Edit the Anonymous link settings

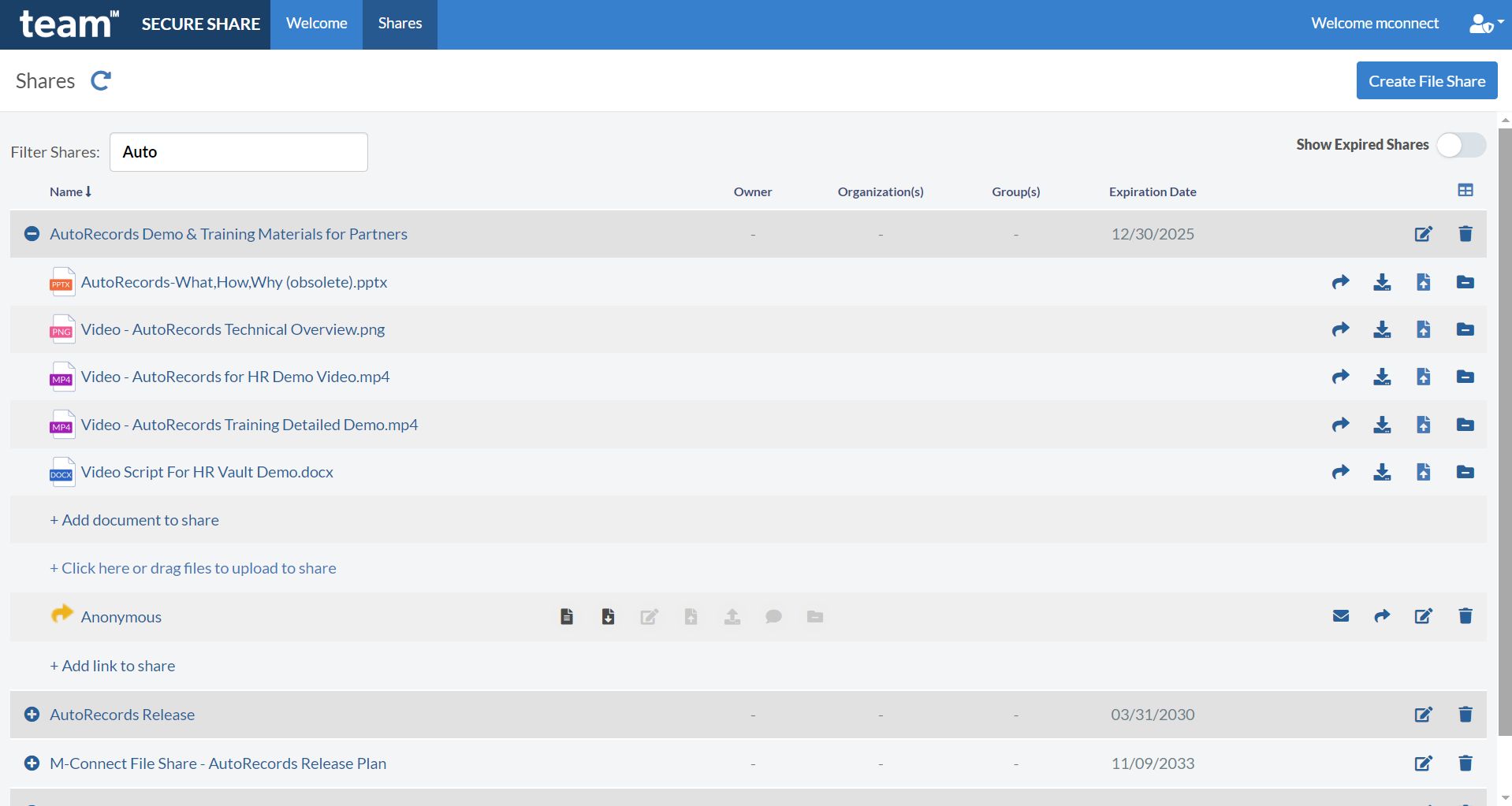[1423, 616]
